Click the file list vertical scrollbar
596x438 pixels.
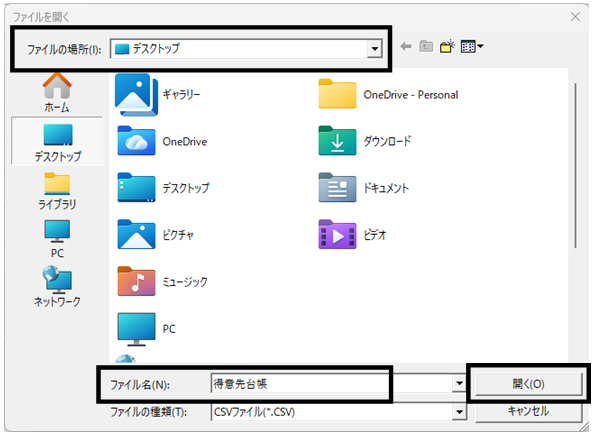pos(575,166)
